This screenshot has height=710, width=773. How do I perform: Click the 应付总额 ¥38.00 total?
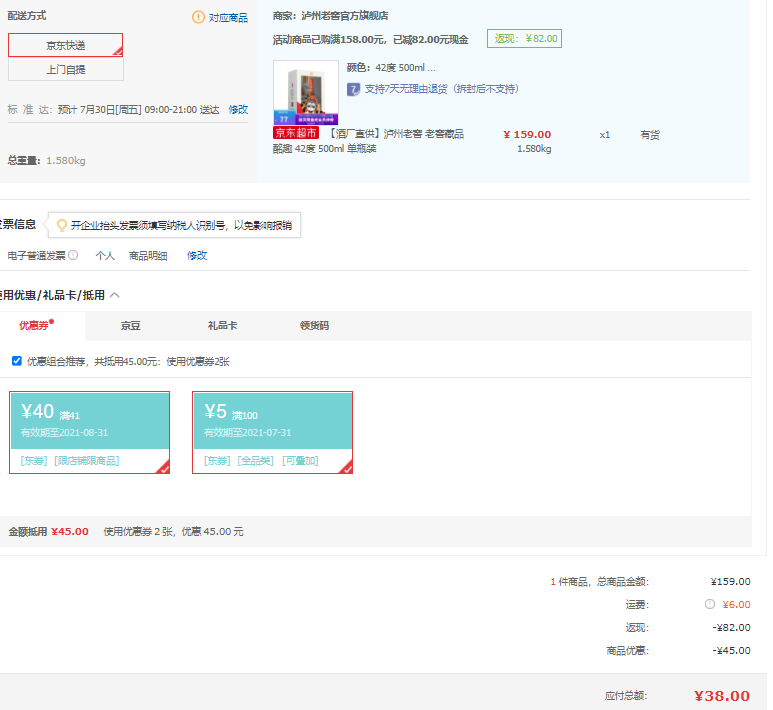(x=722, y=696)
